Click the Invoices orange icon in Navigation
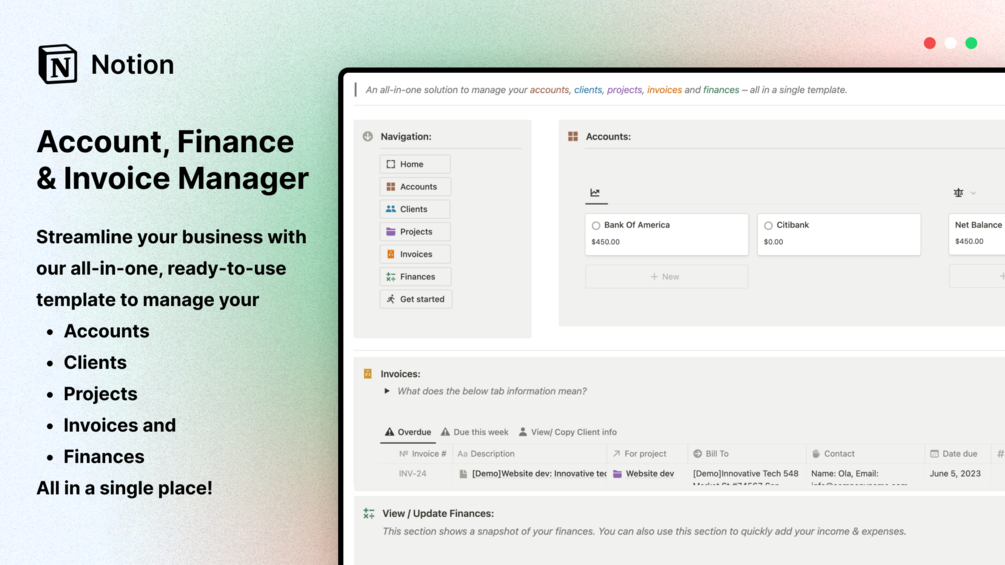Screen dimensions: 1005x565 pos(390,254)
